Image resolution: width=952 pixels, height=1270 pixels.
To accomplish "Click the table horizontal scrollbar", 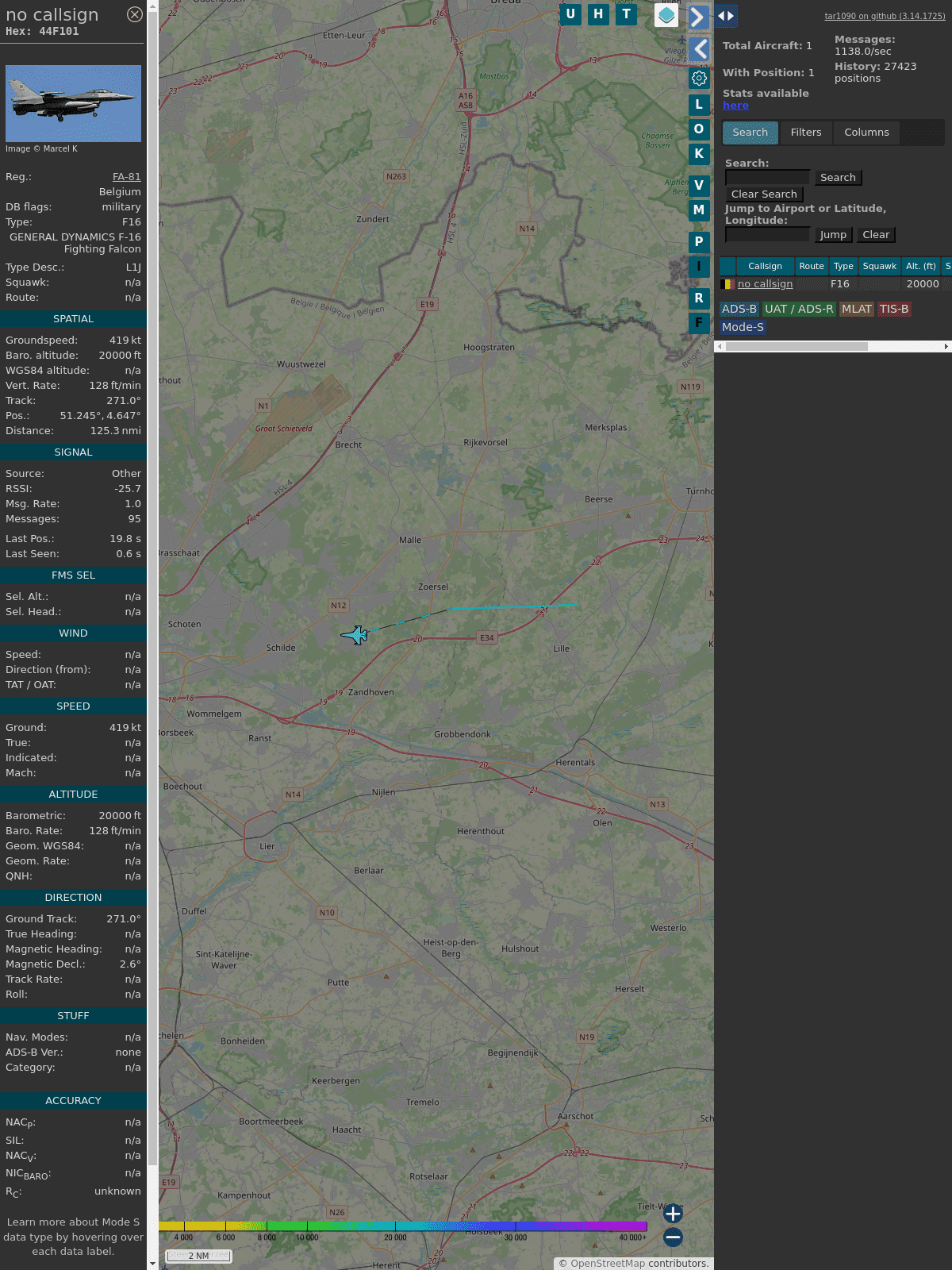I will click(x=797, y=346).
